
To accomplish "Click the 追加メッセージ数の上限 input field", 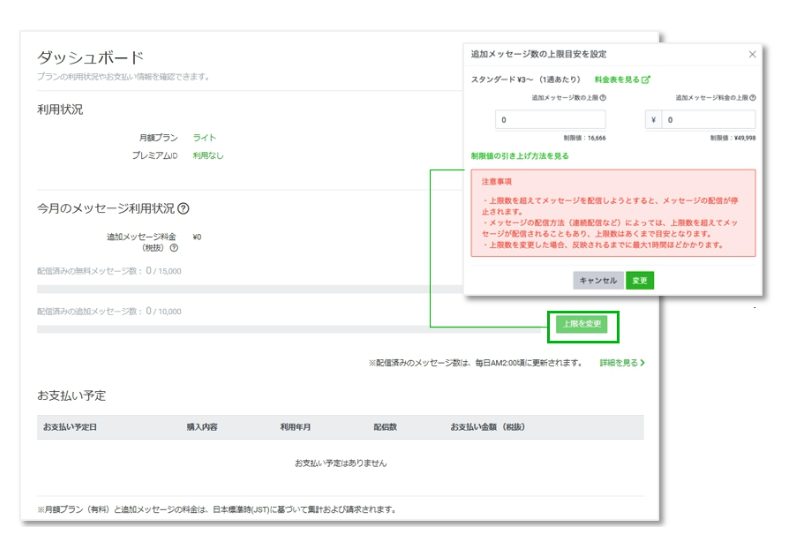I will coord(549,120).
